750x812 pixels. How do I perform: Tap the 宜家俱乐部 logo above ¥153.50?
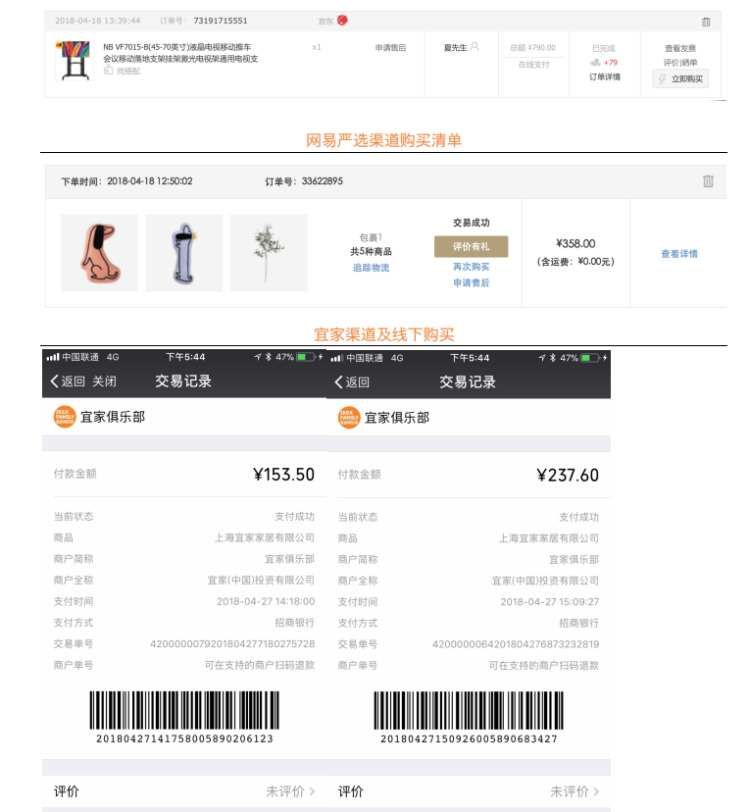click(x=65, y=417)
